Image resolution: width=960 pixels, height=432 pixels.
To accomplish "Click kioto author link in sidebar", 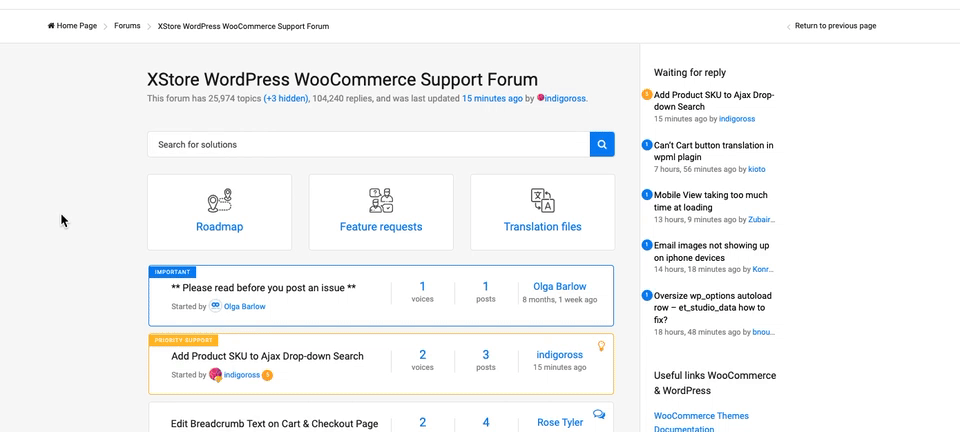I will (757, 169).
